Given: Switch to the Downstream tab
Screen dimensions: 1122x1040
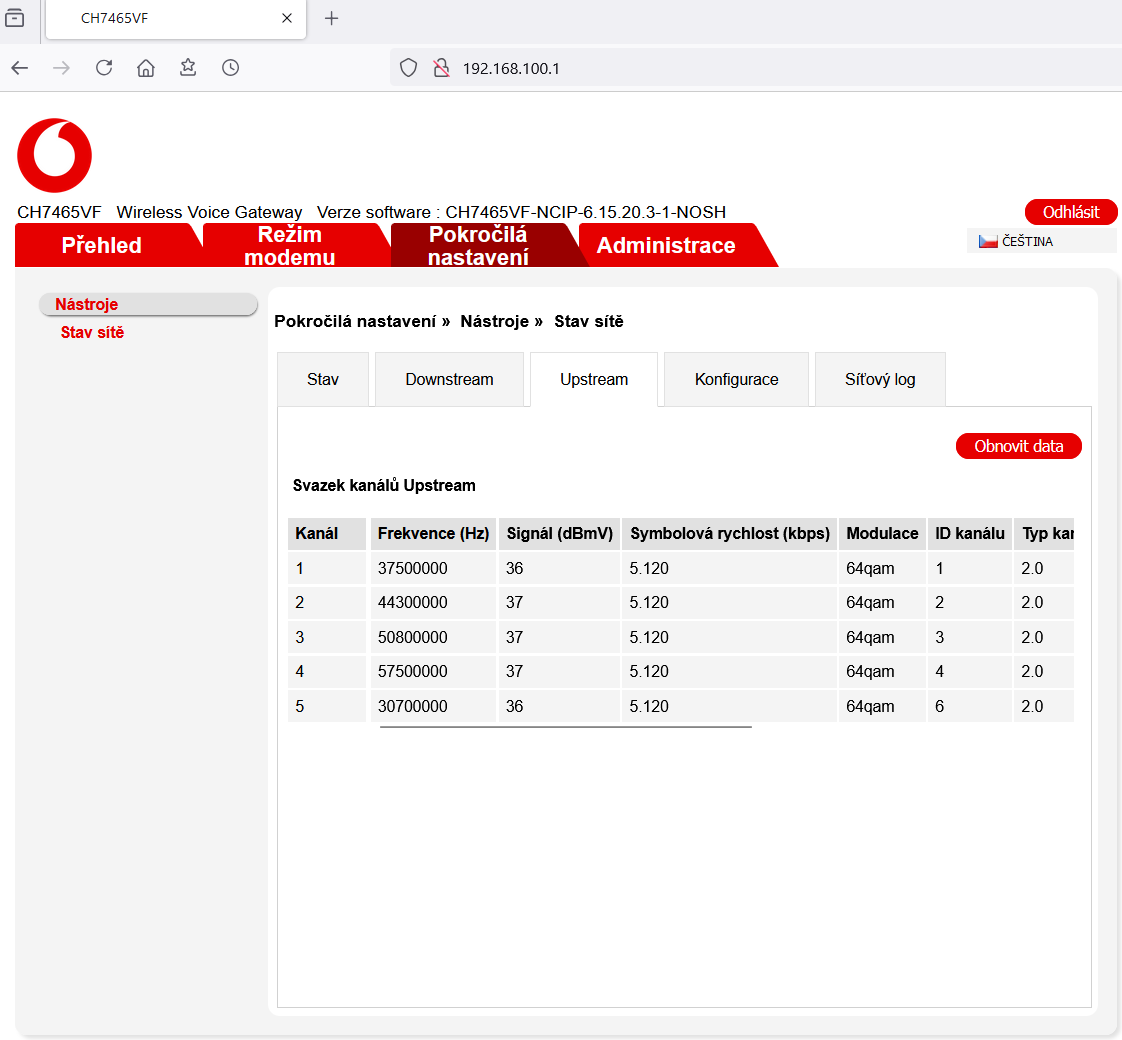Looking at the screenshot, I should (x=449, y=380).
